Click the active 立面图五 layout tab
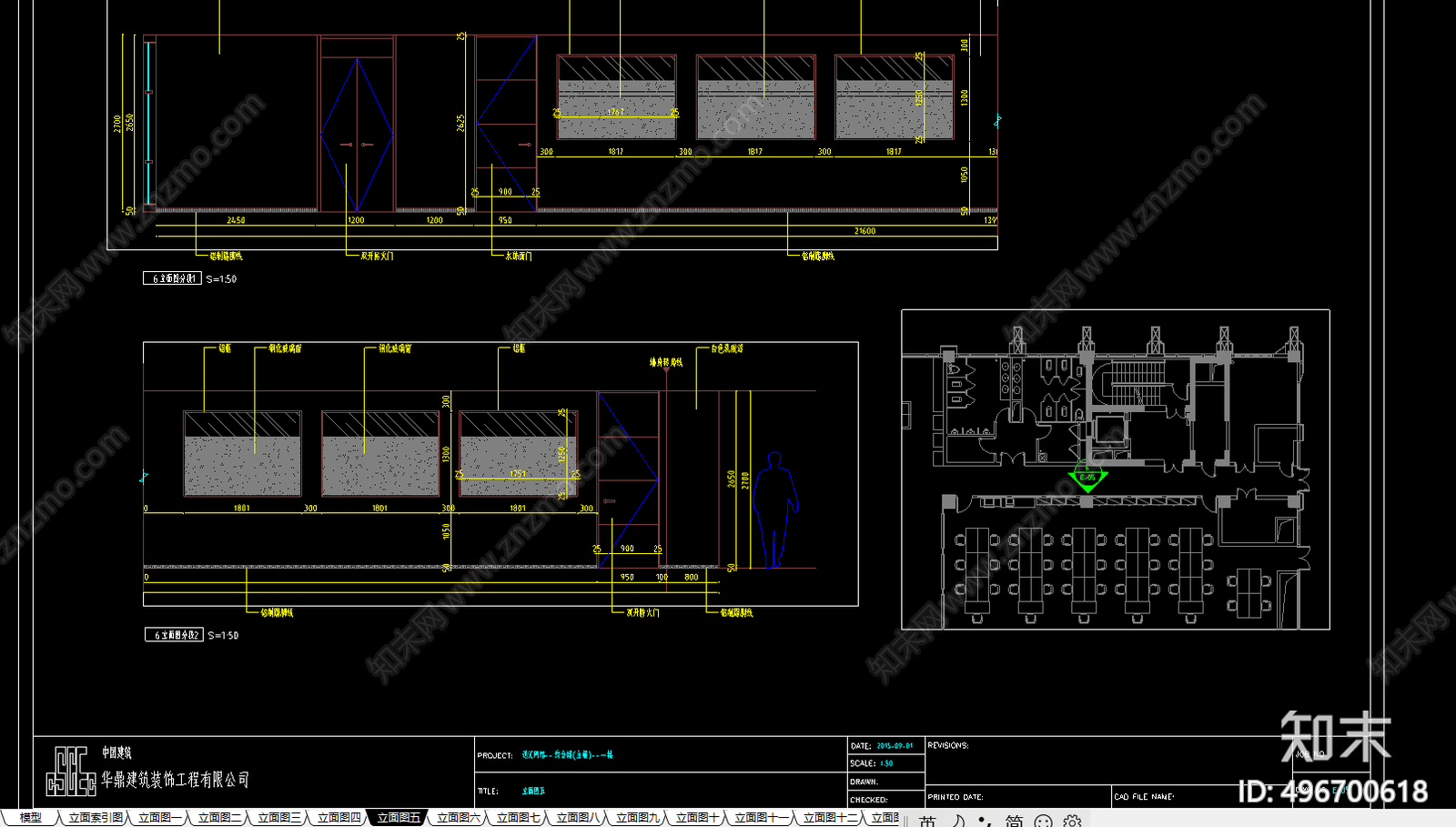1456x827 pixels. coord(399,818)
